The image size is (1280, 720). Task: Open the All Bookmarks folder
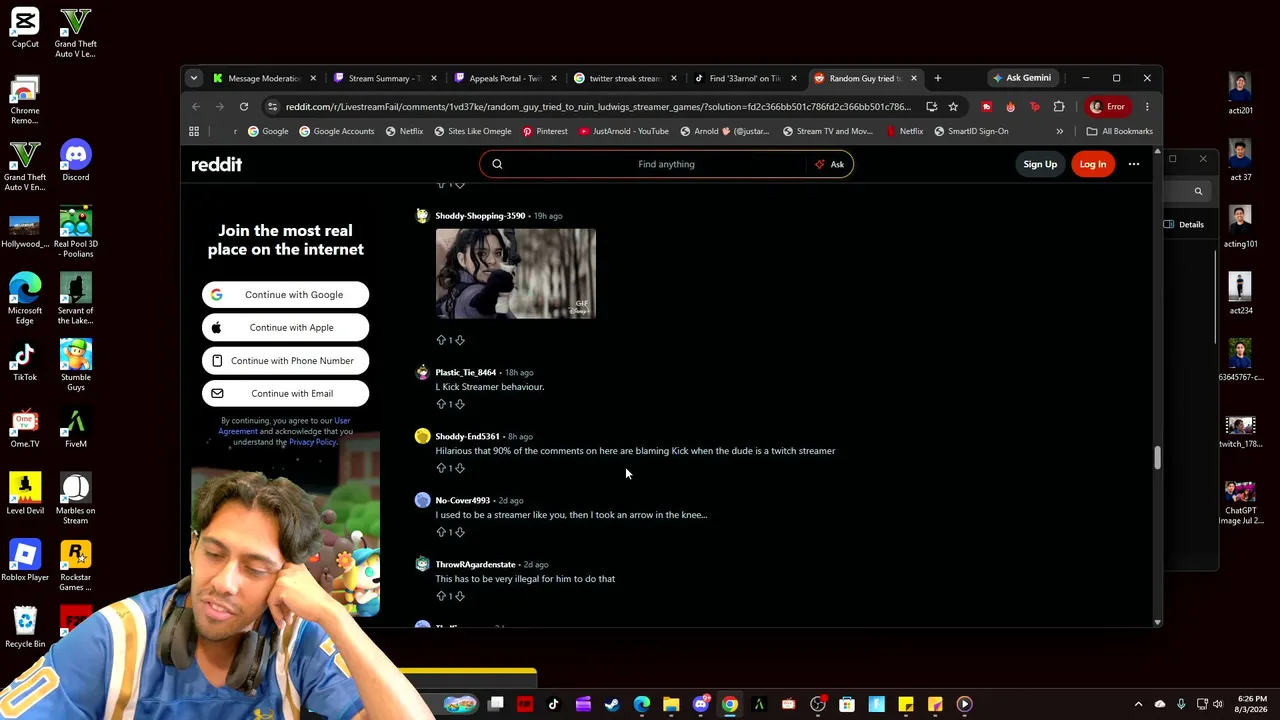click(1120, 131)
